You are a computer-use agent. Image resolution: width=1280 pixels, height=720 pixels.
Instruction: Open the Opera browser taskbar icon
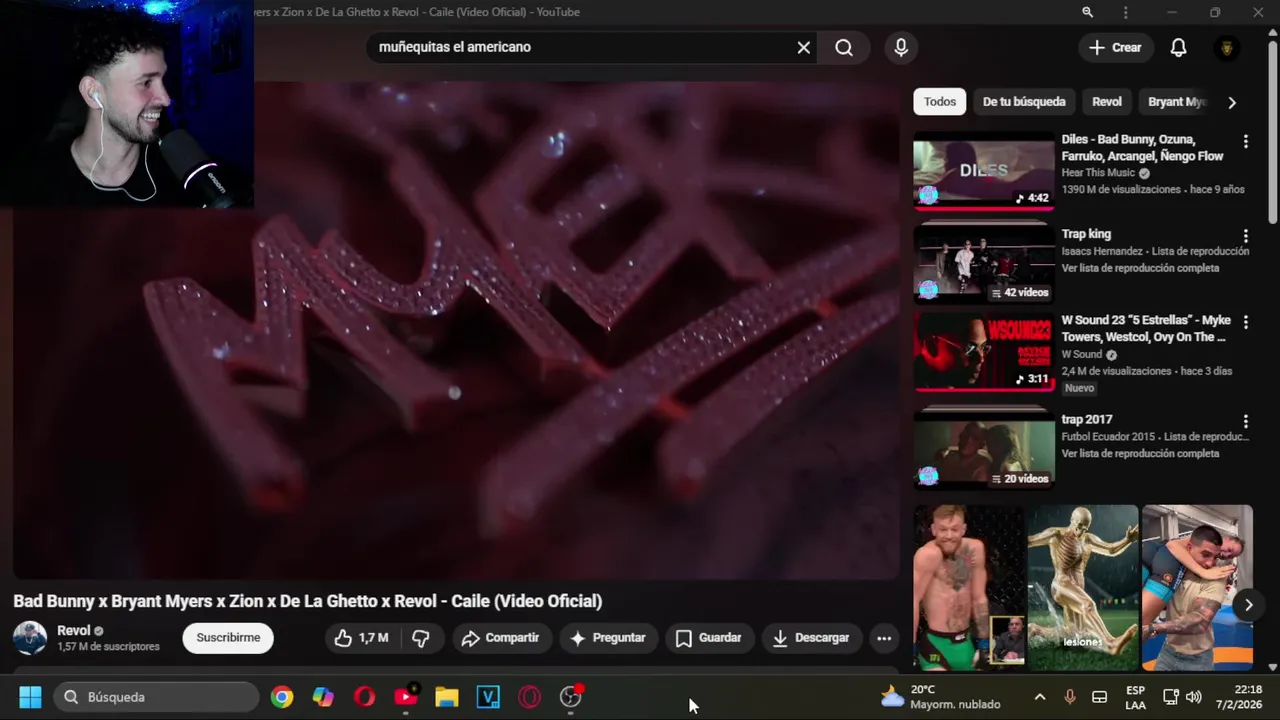[x=364, y=697]
